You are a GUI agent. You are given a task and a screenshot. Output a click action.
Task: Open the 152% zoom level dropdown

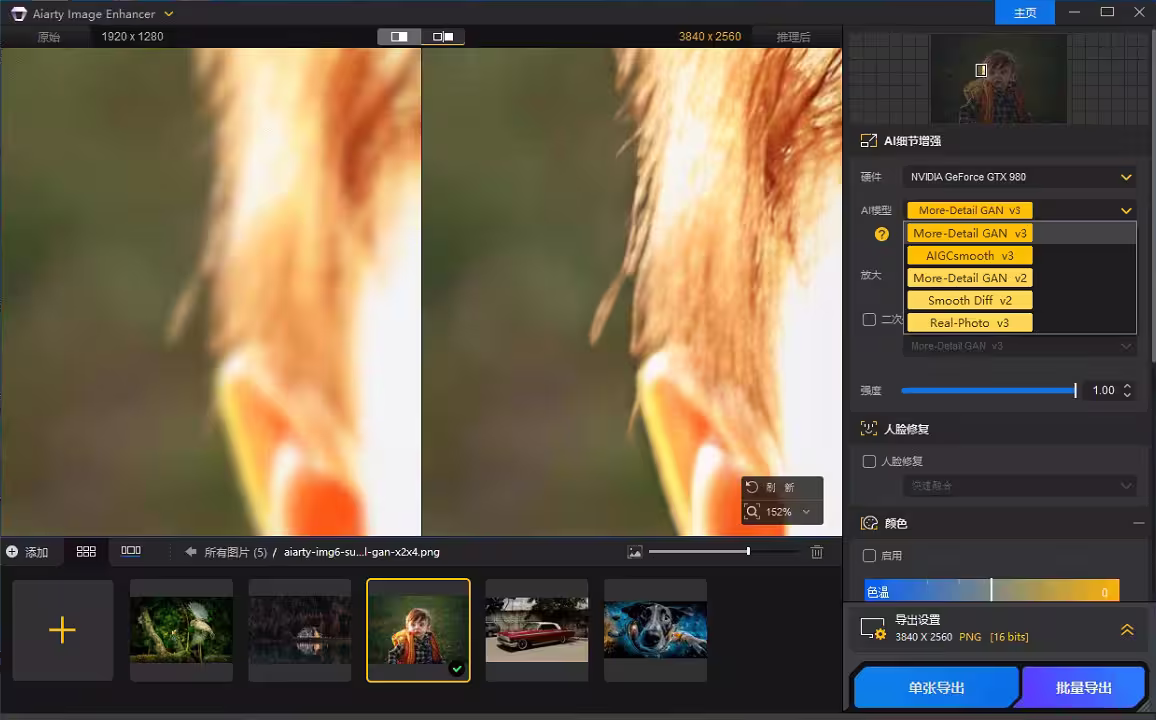[x=806, y=511]
